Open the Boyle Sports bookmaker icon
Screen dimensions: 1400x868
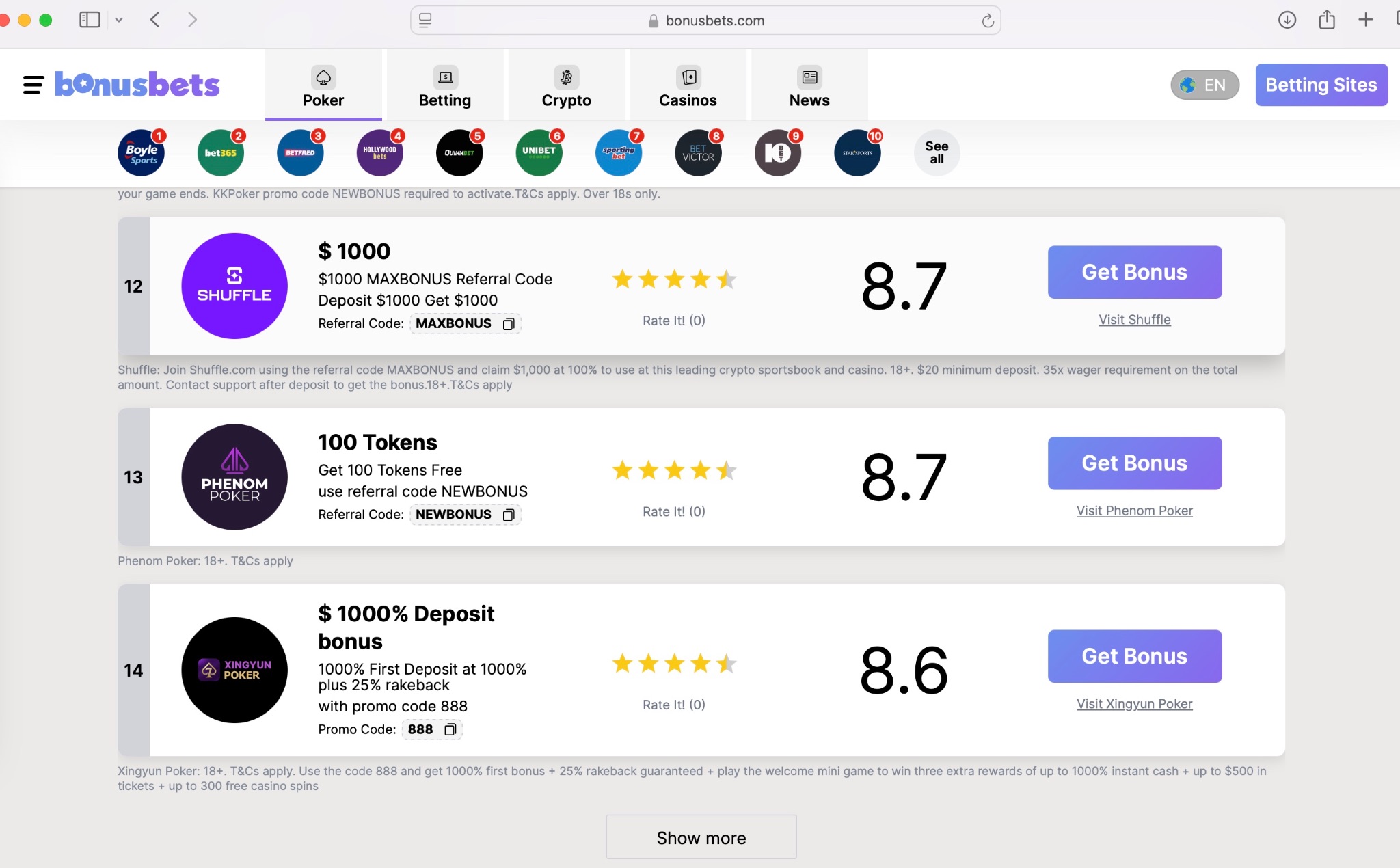pyautogui.click(x=142, y=153)
